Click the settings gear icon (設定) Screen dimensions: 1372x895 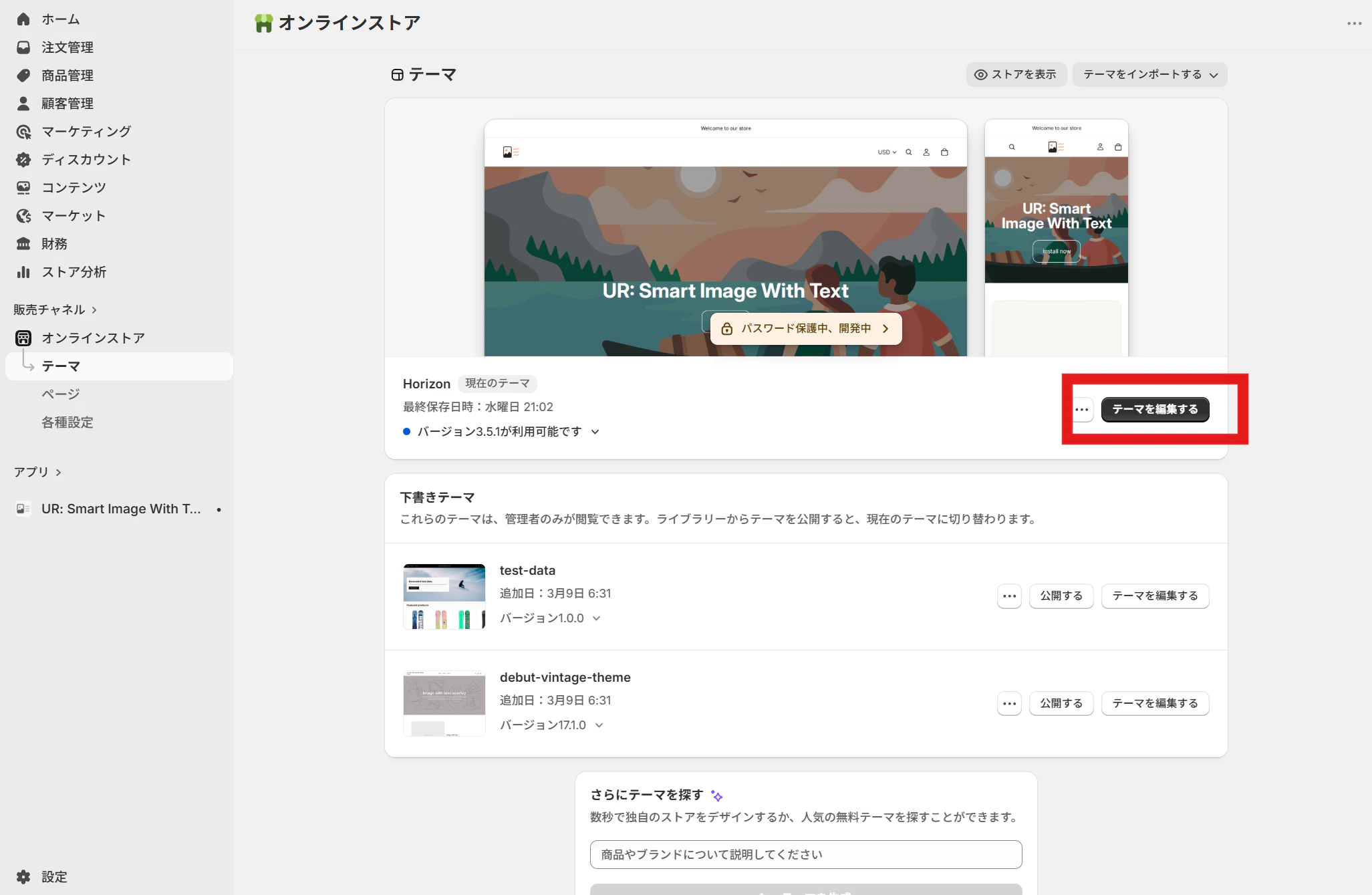(x=23, y=877)
